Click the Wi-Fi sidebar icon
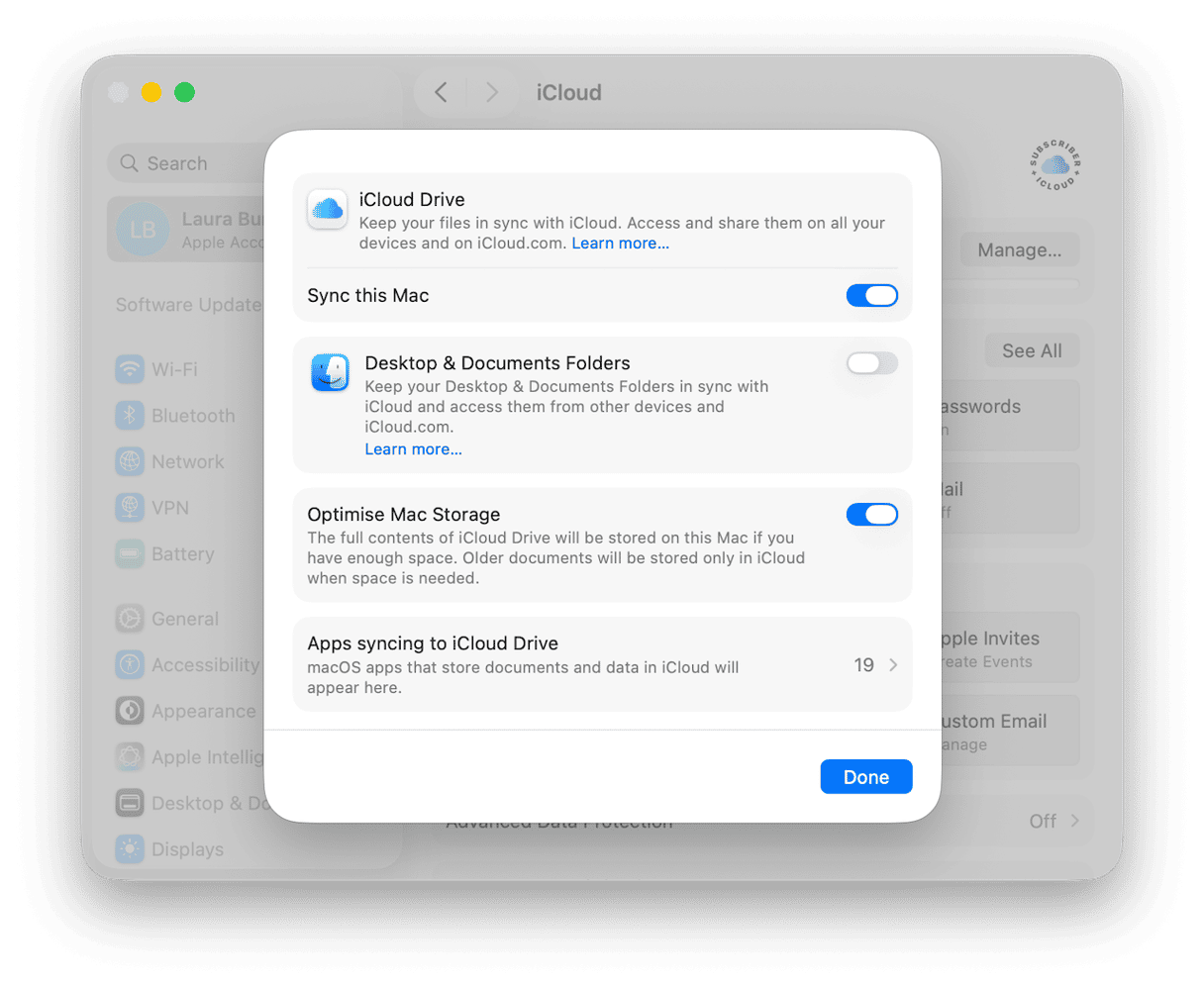This screenshot has height=987, width=1204. pyautogui.click(x=130, y=369)
